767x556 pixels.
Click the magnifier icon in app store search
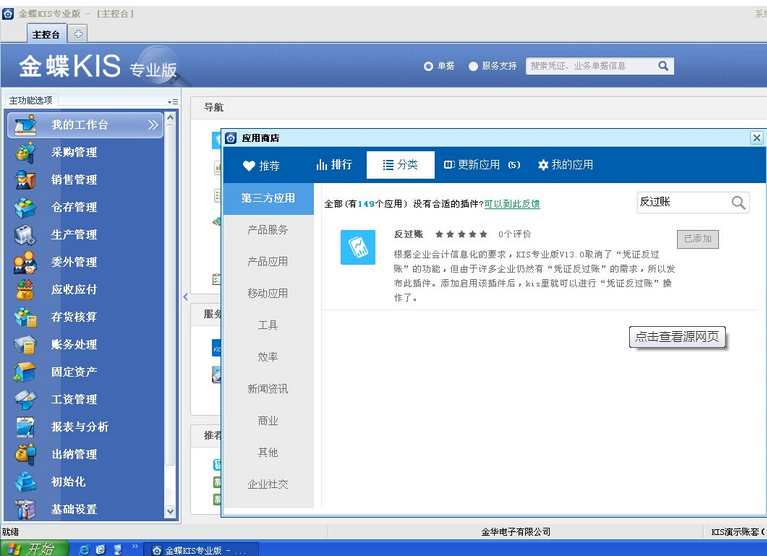tap(738, 202)
